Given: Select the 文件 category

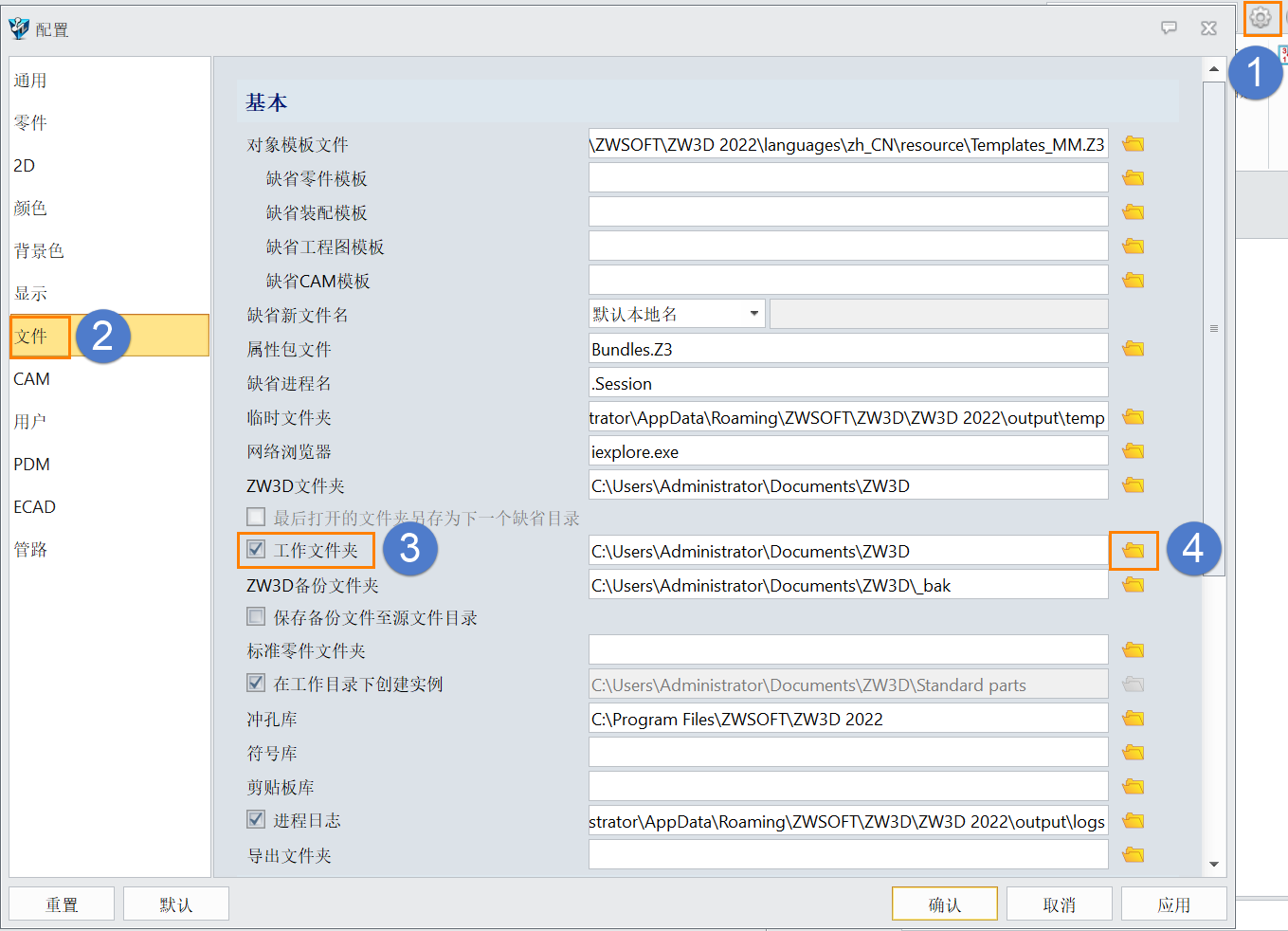Looking at the screenshot, I should coord(110,336).
